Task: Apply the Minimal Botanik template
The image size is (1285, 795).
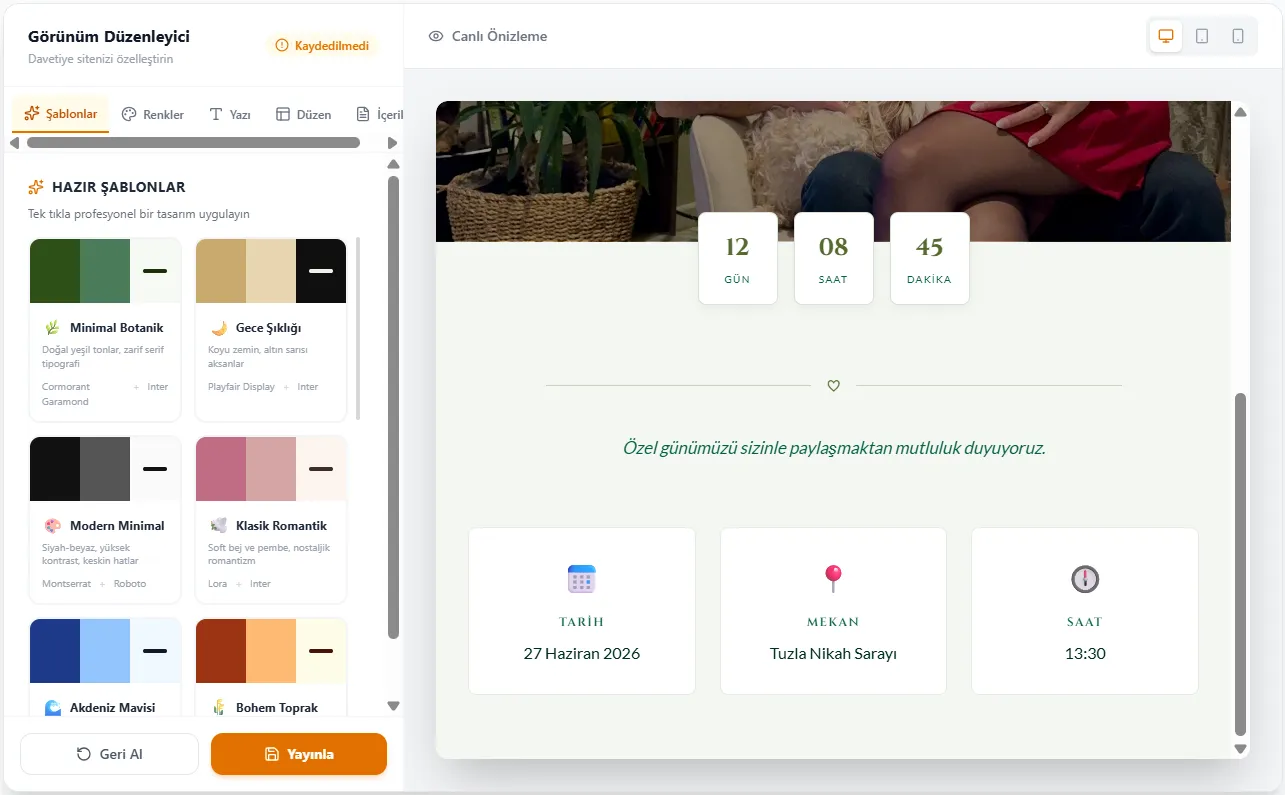Action: tap(105, 329)
